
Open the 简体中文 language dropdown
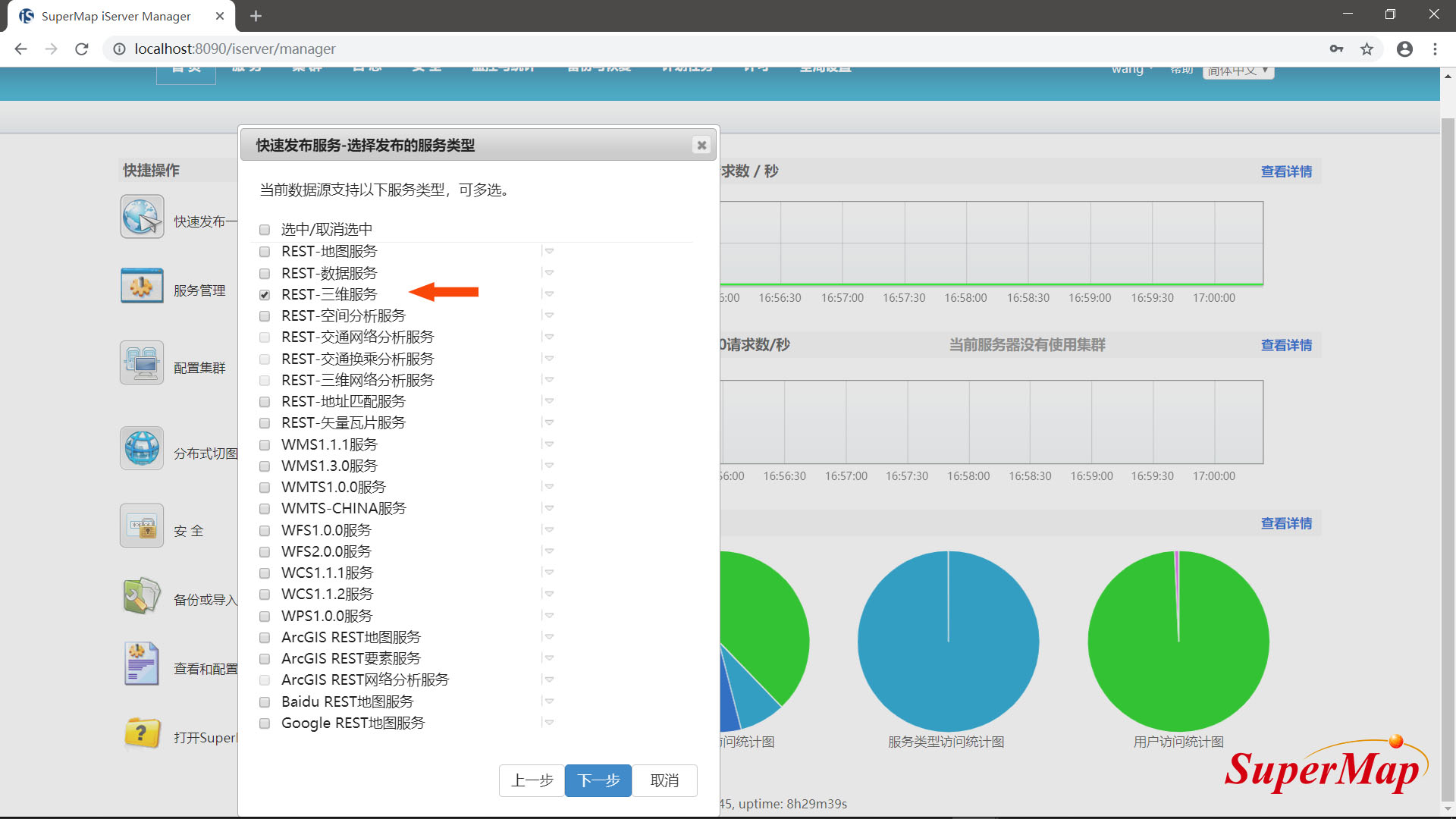1238,71
